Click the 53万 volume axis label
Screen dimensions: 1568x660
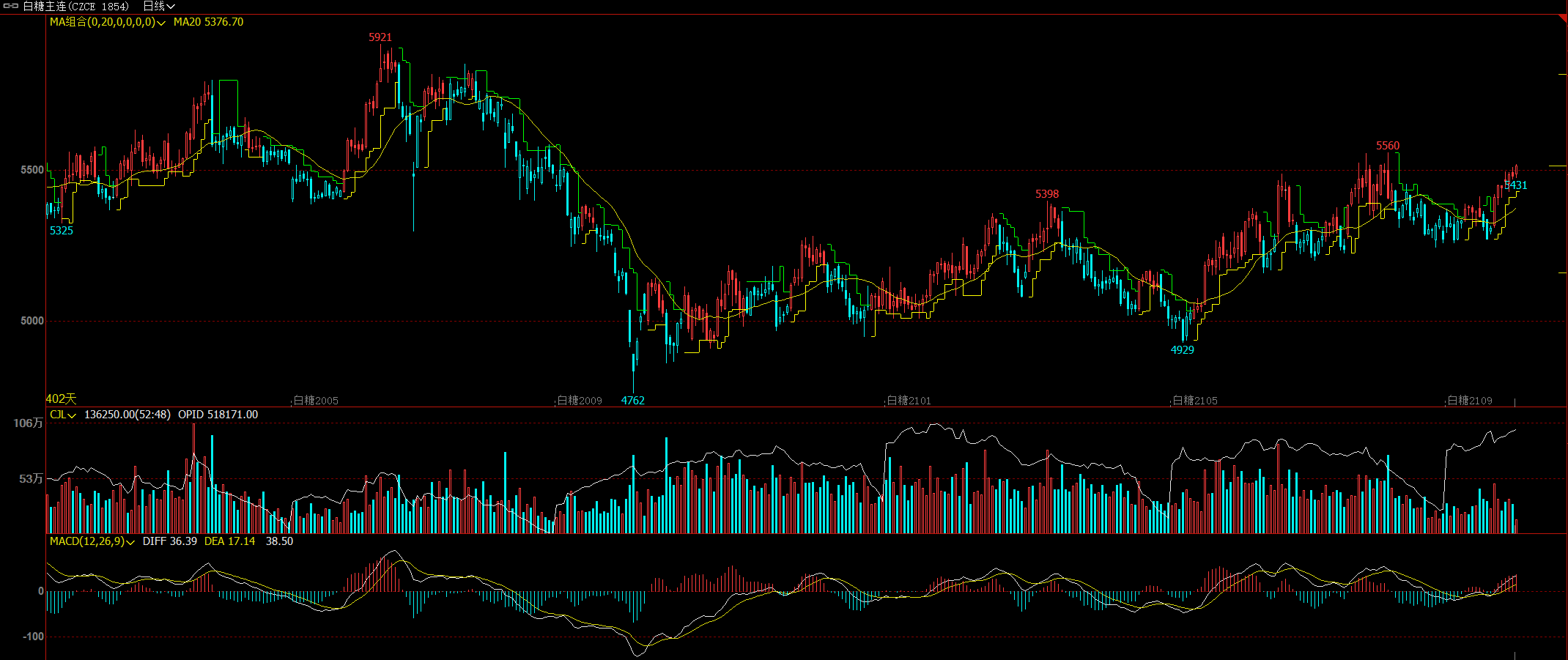click(x=32, y=479)
